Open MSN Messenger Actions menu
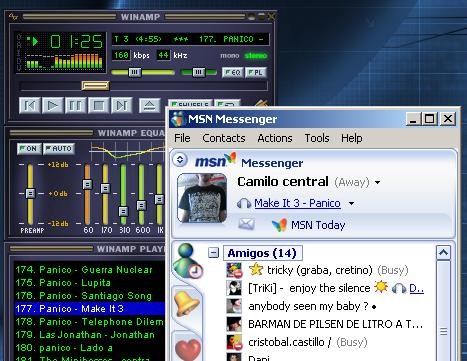 coord(275,138)
